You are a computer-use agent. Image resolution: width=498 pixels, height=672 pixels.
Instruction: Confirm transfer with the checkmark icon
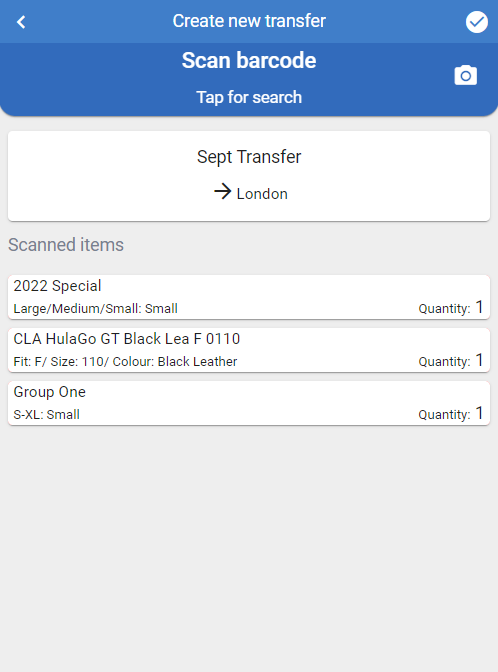click(x=477, y=22)
